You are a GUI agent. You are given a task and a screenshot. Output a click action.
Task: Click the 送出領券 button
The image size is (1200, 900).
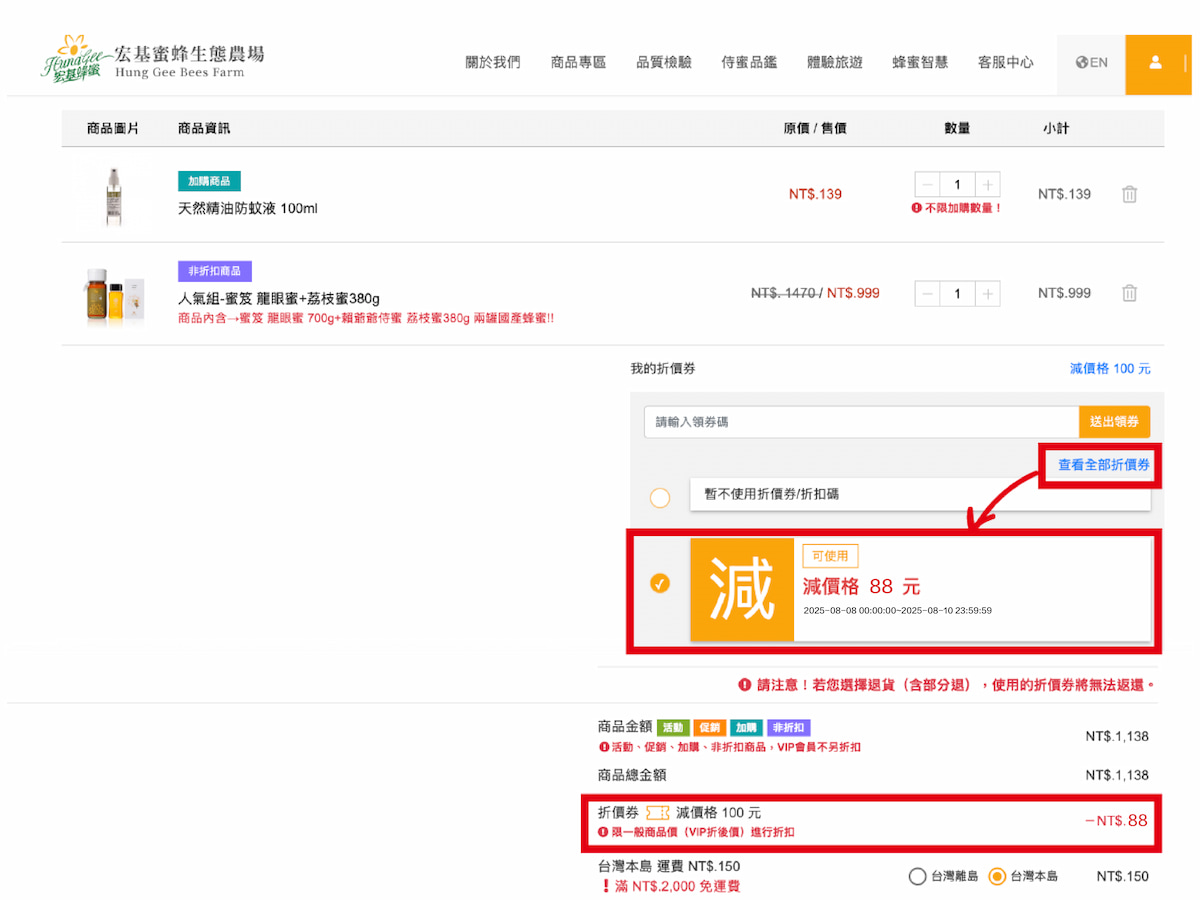pos(1114,422)
